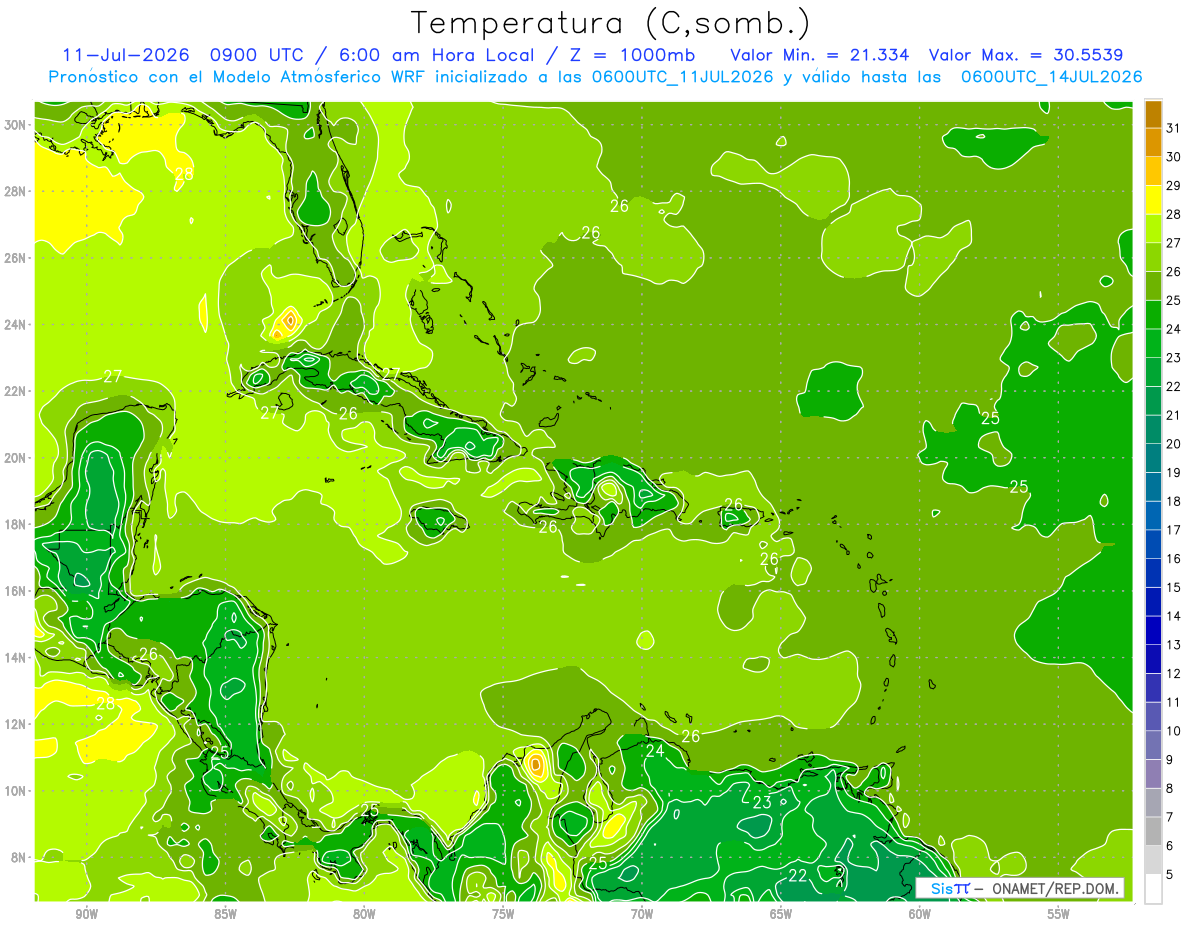Click the legend value 14
This screenshot has width=1200, height=927.
(1174, 616)
